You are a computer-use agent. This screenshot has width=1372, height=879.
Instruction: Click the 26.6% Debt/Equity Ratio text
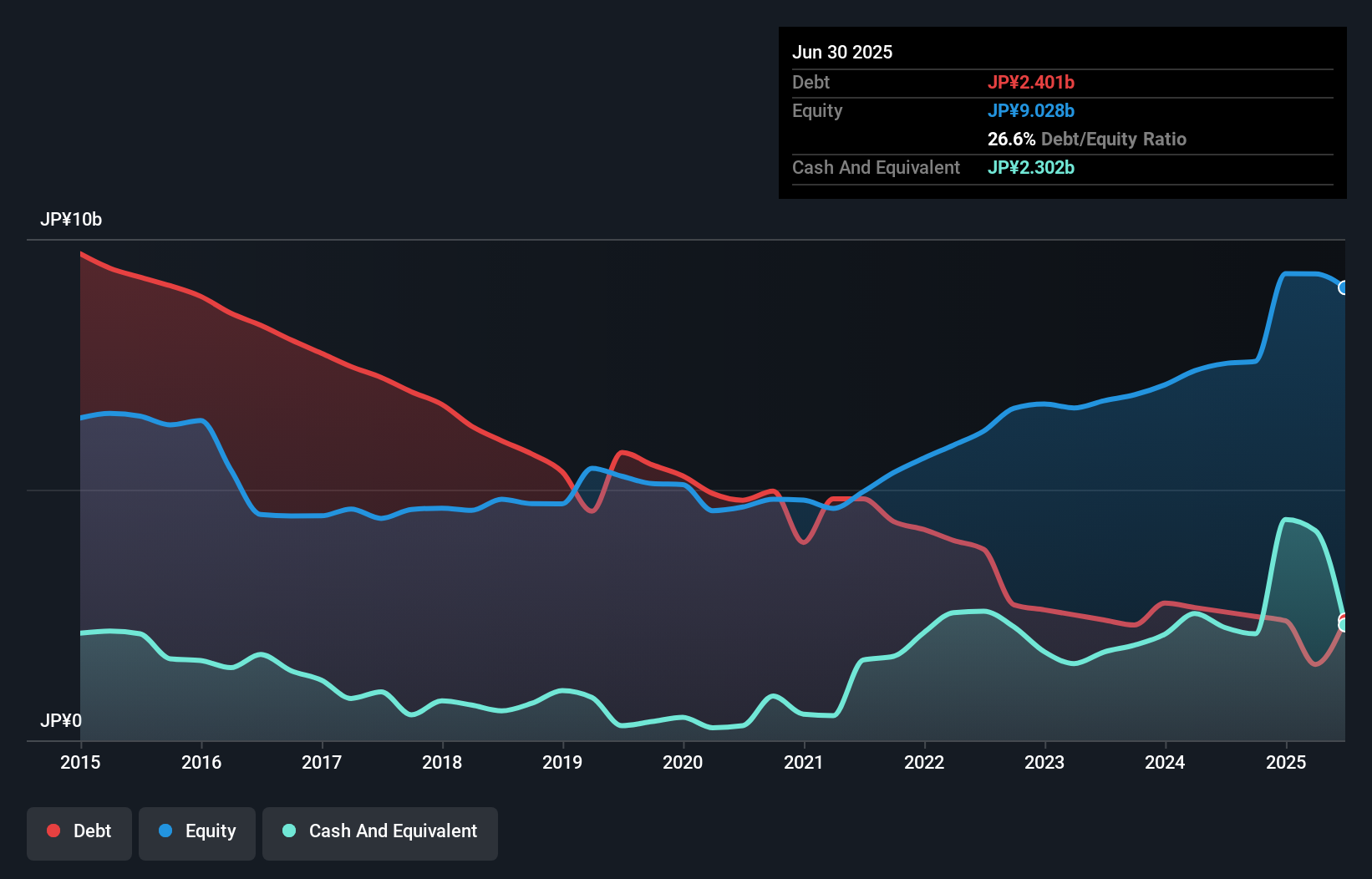1087,139
